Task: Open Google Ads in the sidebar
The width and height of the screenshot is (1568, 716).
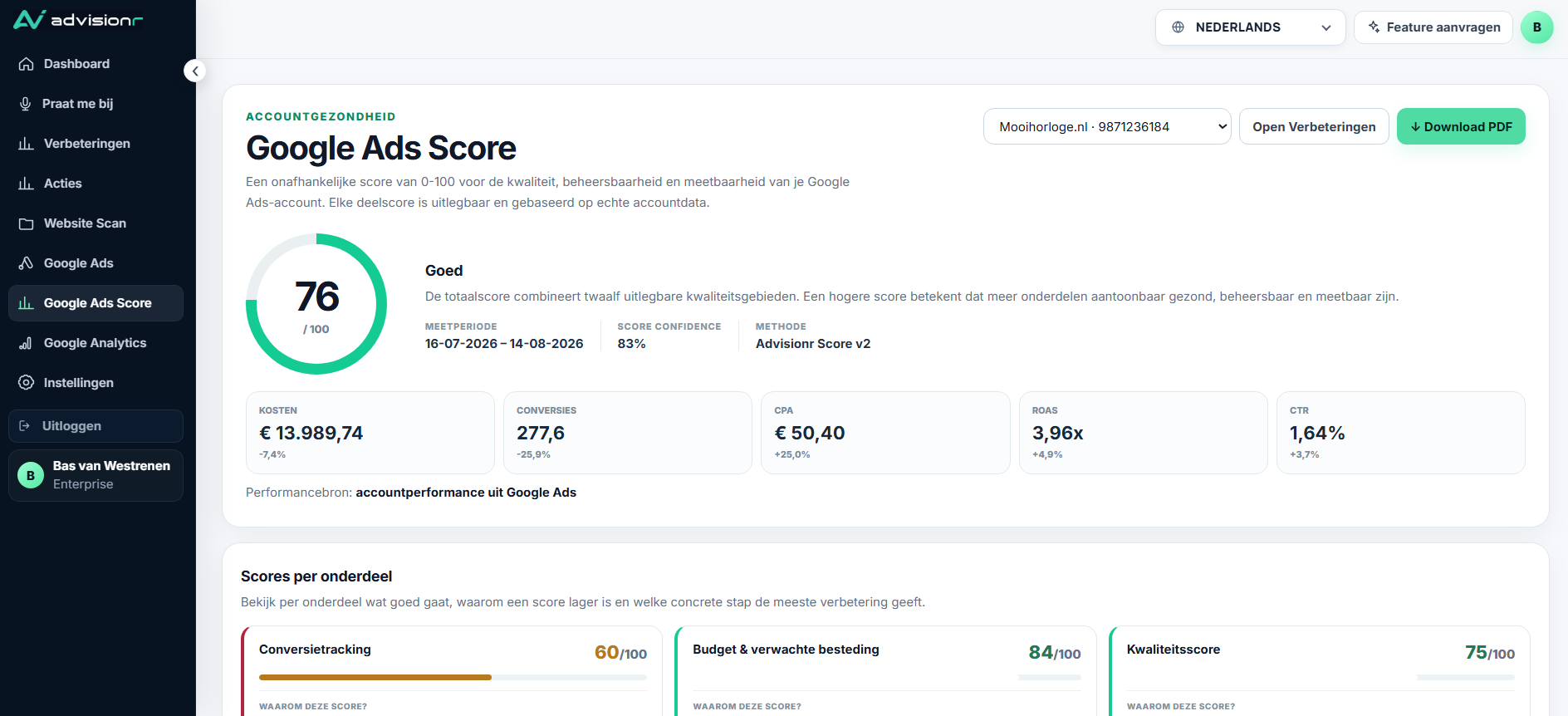Action: [x=96, y=263]
